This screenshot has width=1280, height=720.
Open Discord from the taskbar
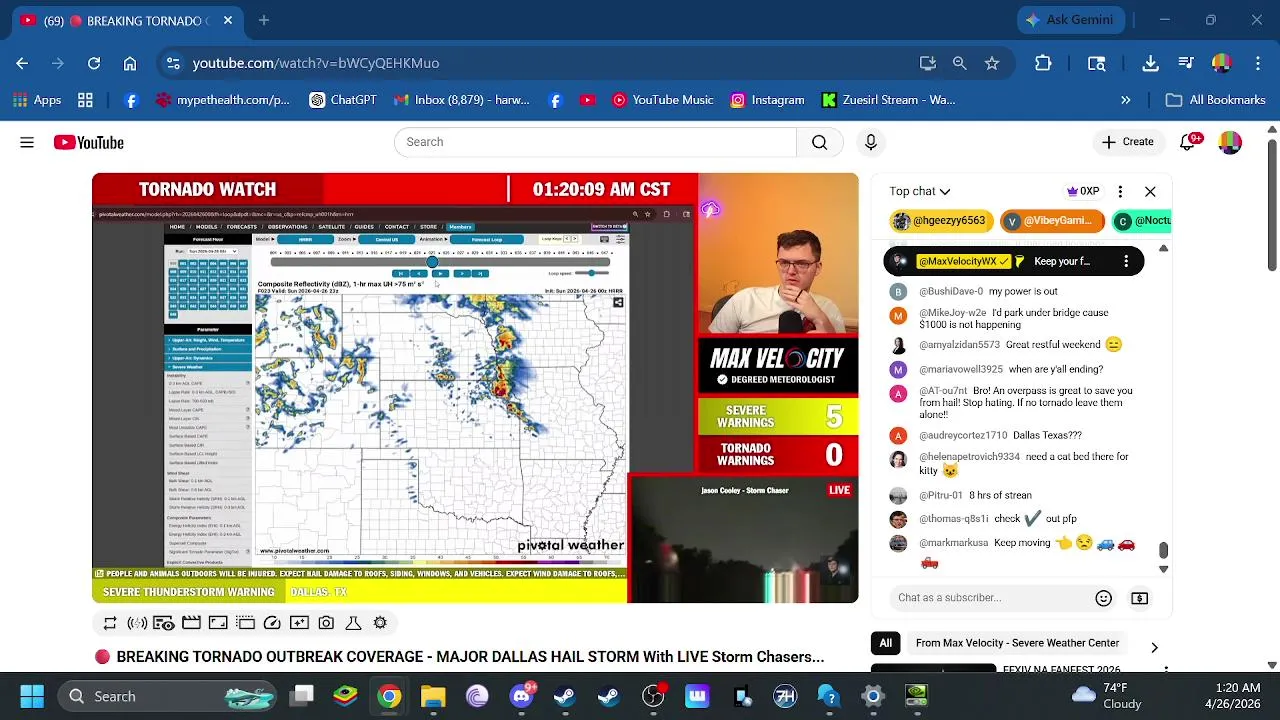click(x=521, y=696)
